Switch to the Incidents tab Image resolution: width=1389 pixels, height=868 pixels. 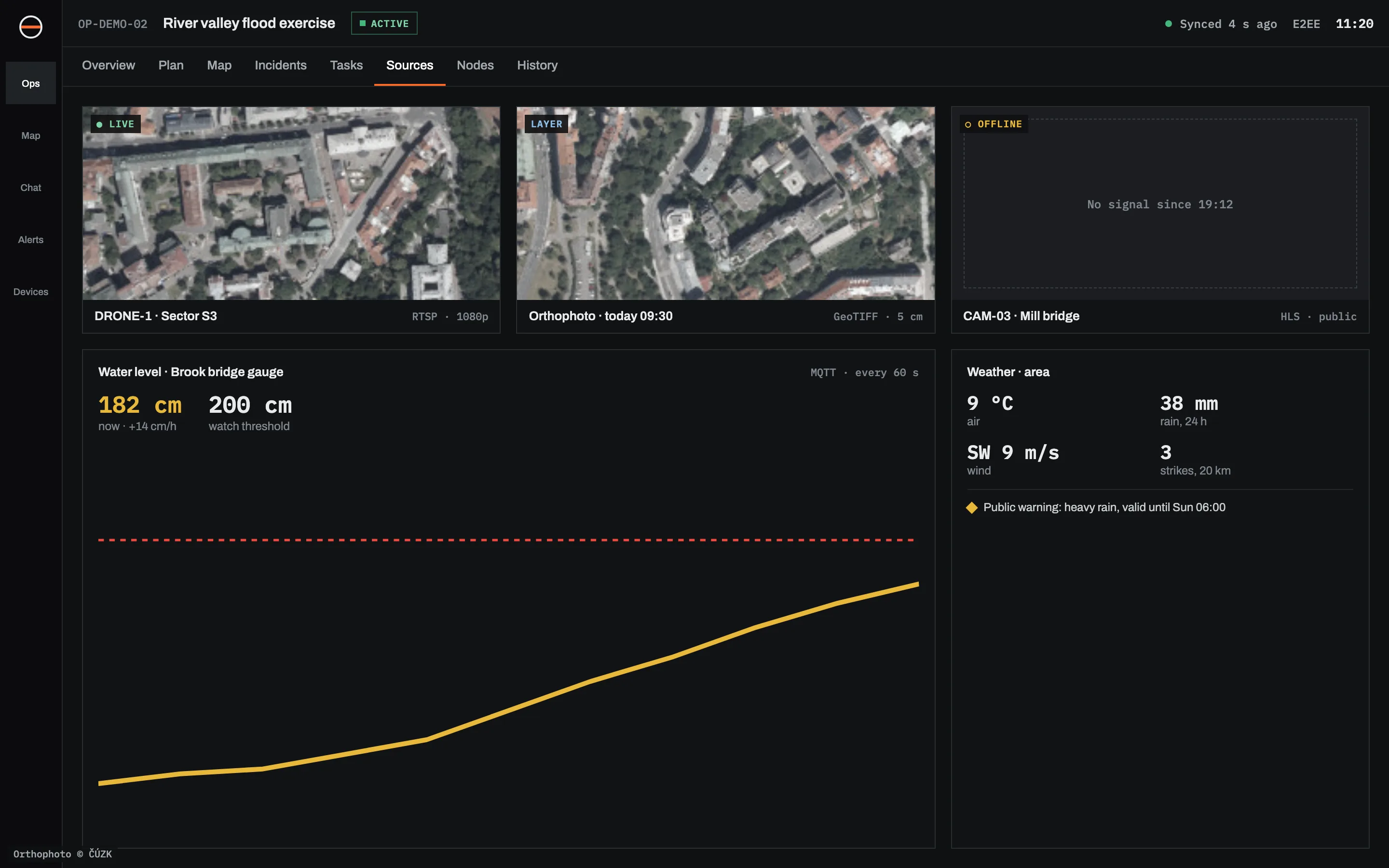click(281, 66)
